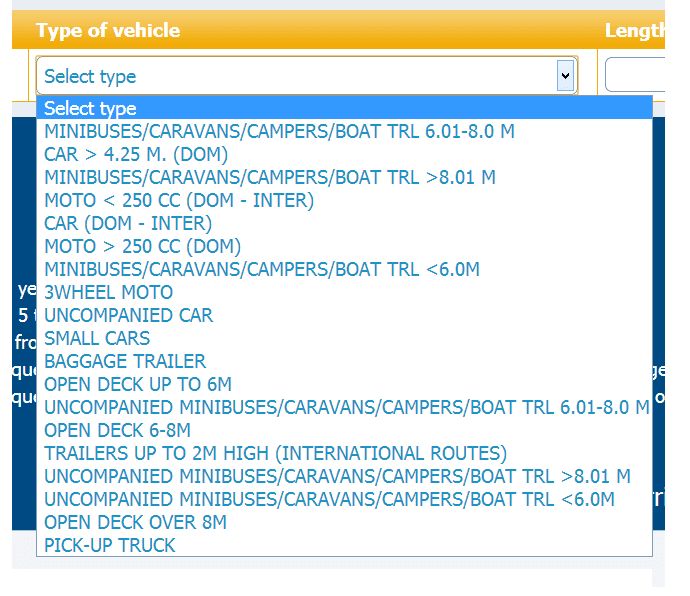The width and height of the screenshot is (690, 596).
Task: Select the '3WHEEL MOTO' option
Action: coord(109,292)
